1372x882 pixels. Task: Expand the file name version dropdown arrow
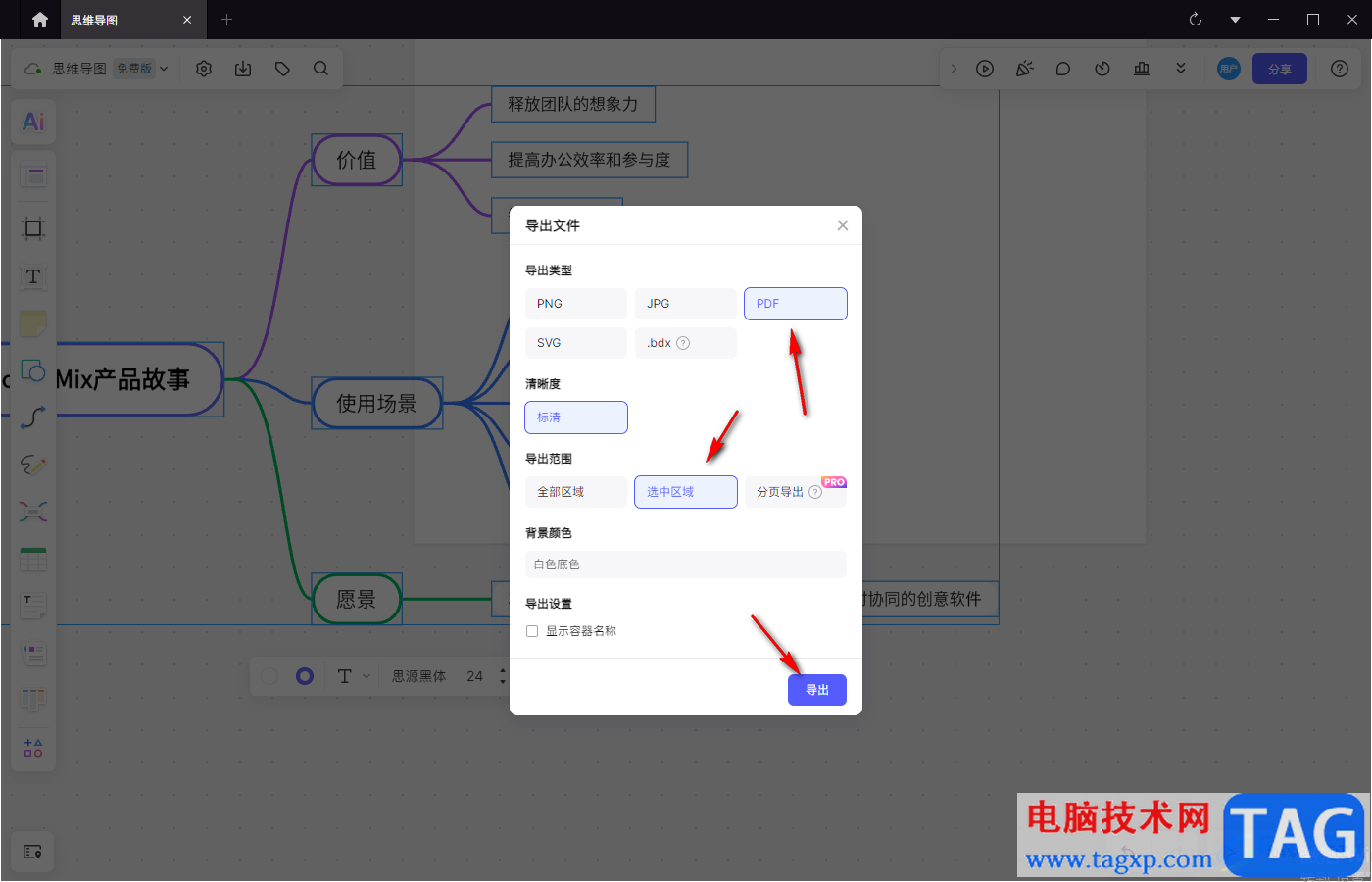[x=164, y=69]
